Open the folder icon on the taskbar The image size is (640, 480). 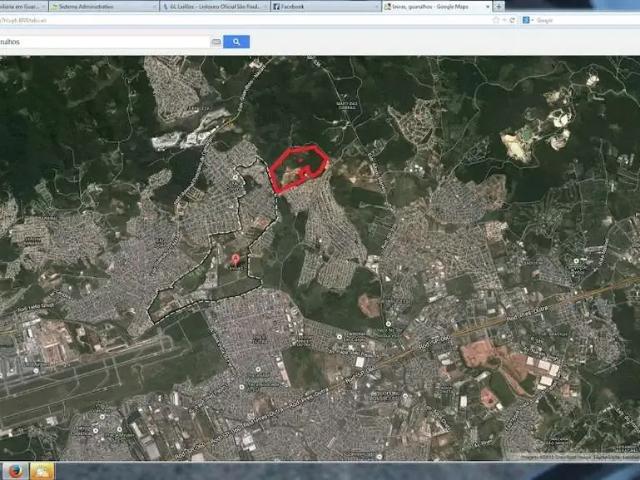[x=42, y=471]
